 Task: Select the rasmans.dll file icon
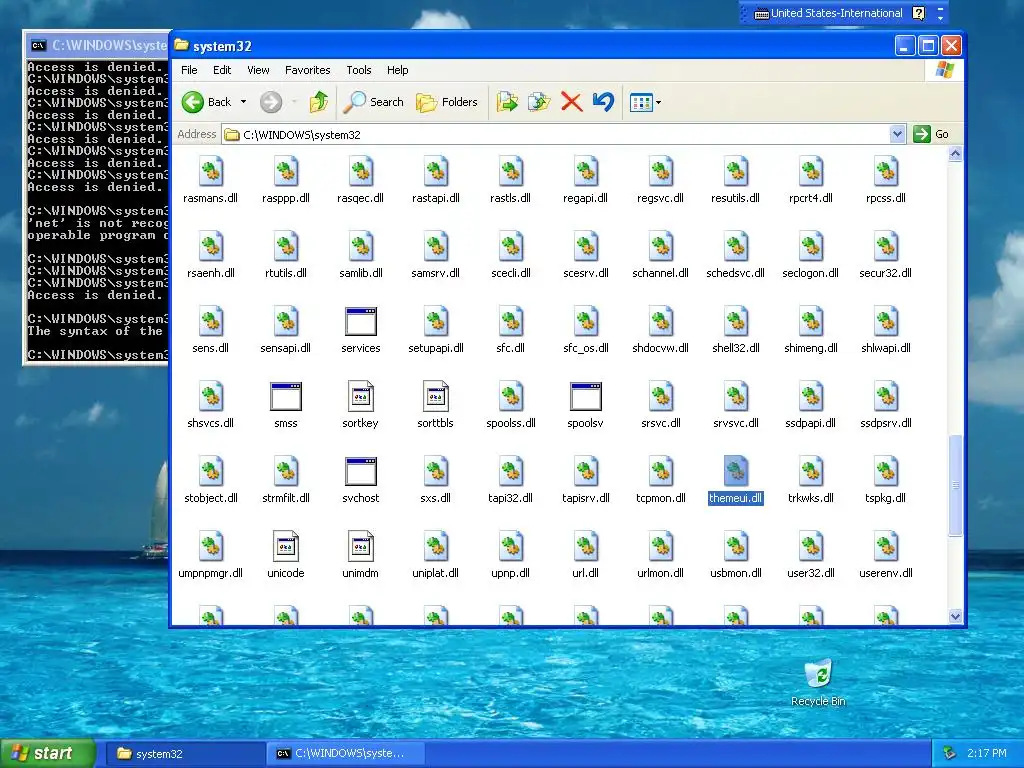click(210, 171)
